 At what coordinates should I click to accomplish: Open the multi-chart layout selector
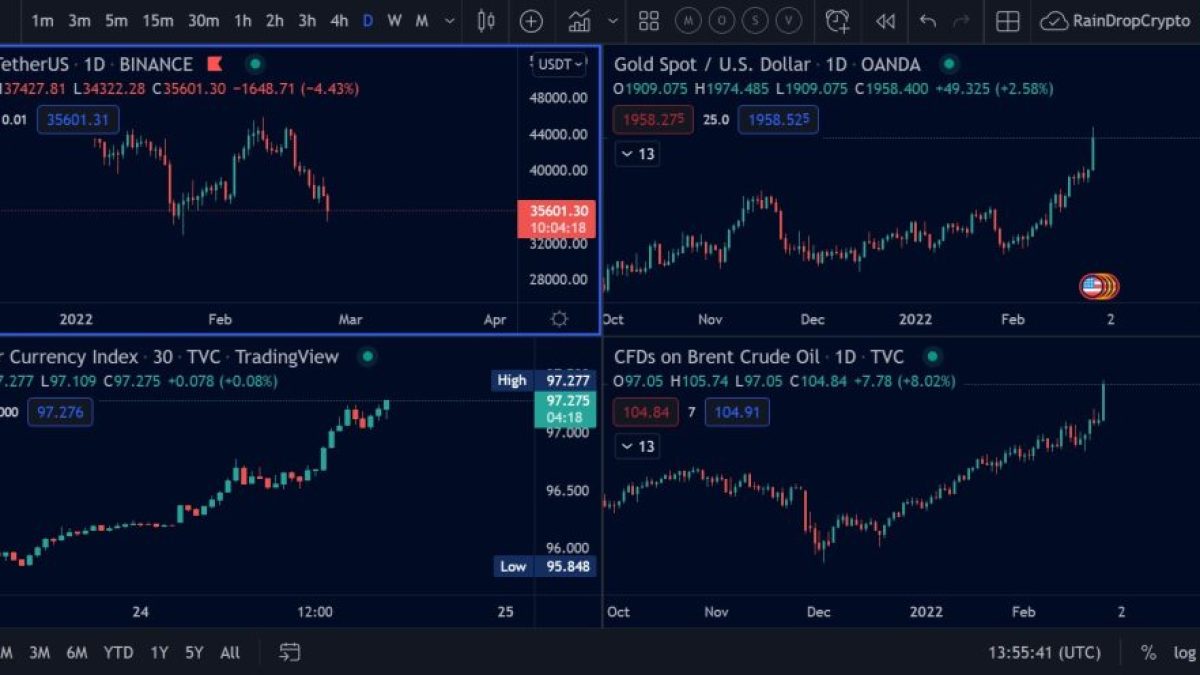click(1008, 21)
